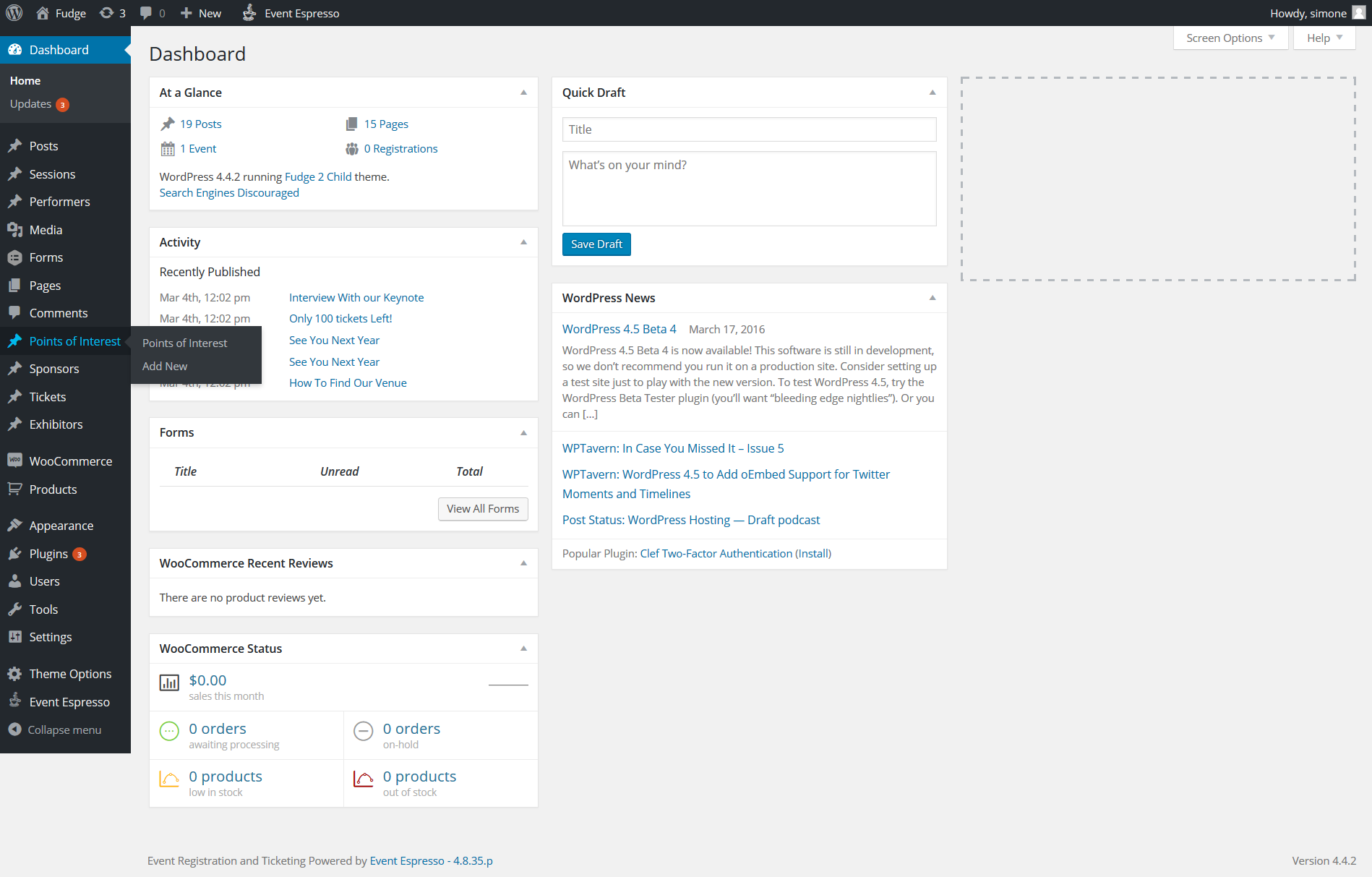Open the 15 Pages link
This screenshot has width=1372, height=877.
(386, 124)
